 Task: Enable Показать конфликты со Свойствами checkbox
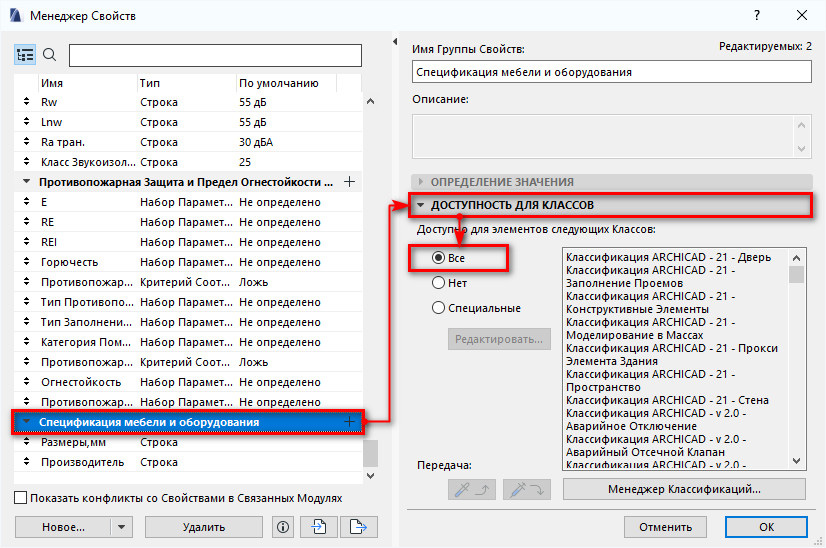pyautogui.click(x=21, y=498)
